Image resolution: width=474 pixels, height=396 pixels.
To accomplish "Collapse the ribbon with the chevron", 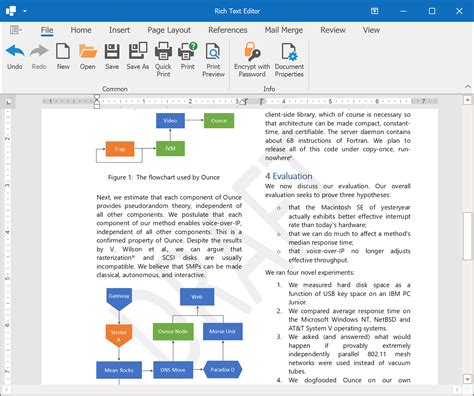I will pyautogui.click(x=468, y=87).
